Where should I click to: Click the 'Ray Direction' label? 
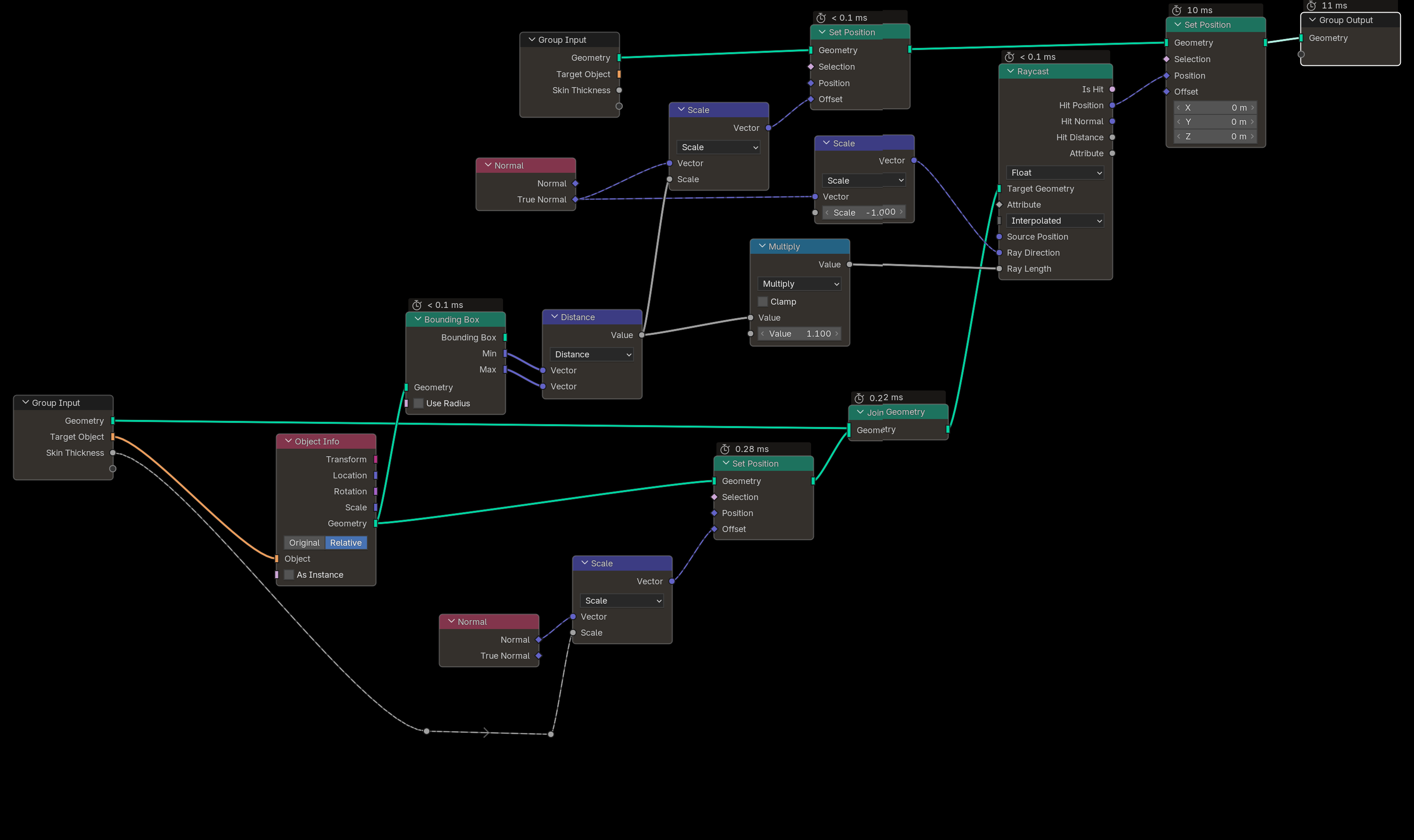[1033, 252]
